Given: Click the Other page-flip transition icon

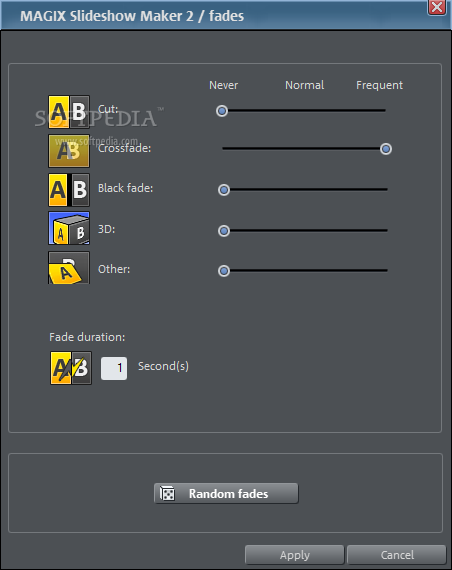Looking at the screenshot, I should pyautogui.click(x=69, y=268).
